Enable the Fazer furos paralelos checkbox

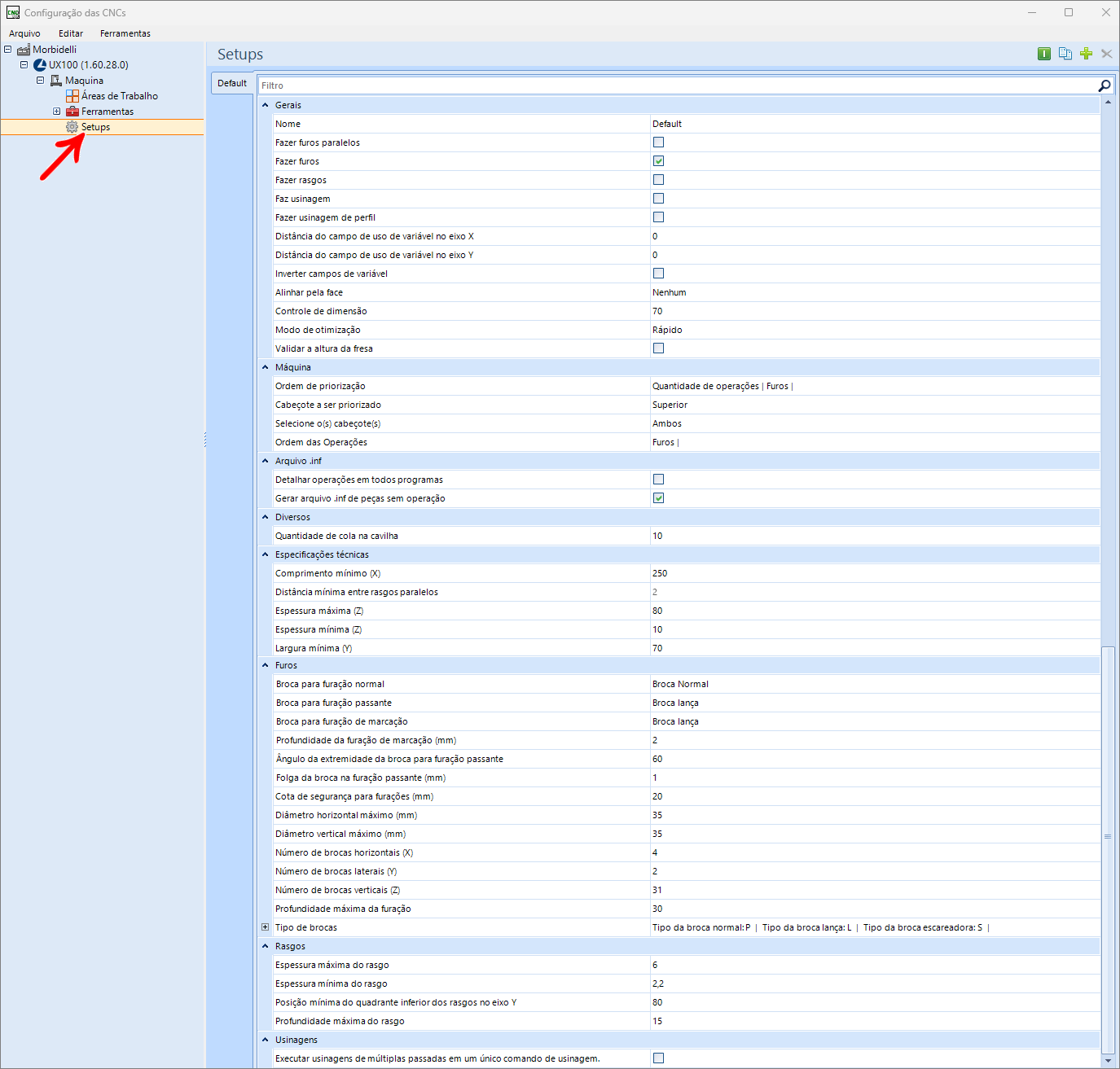point(658,142)
